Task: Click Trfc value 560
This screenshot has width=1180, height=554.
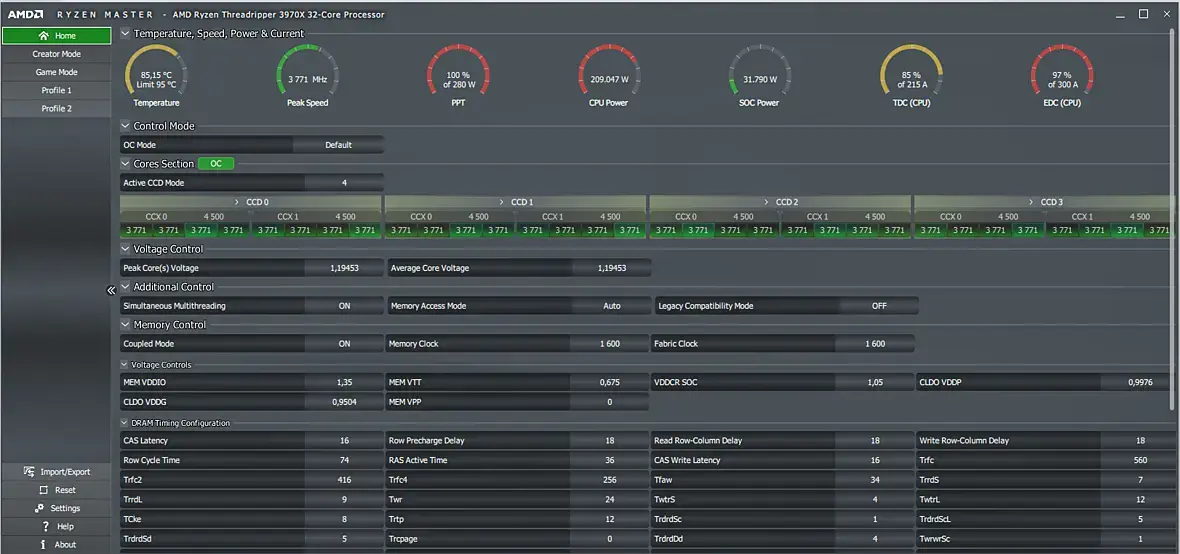Action: 1140,460
